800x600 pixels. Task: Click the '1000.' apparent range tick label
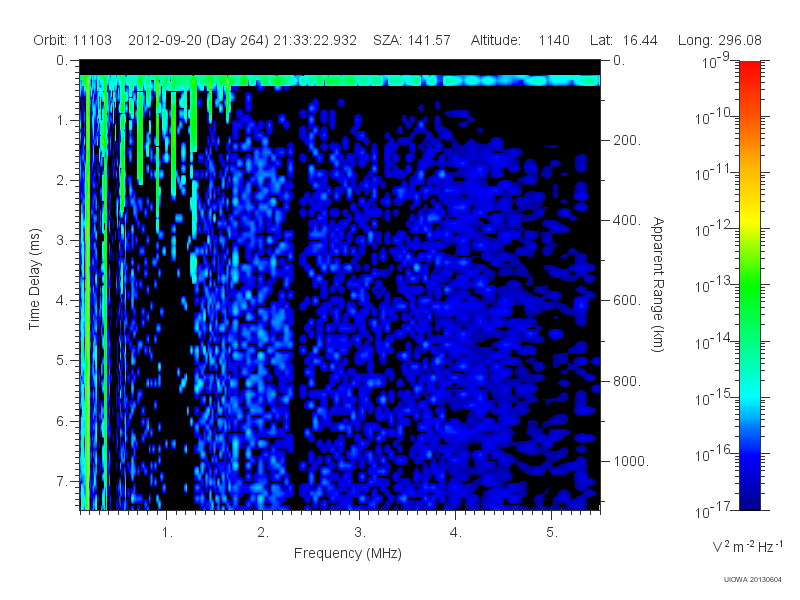631,461
